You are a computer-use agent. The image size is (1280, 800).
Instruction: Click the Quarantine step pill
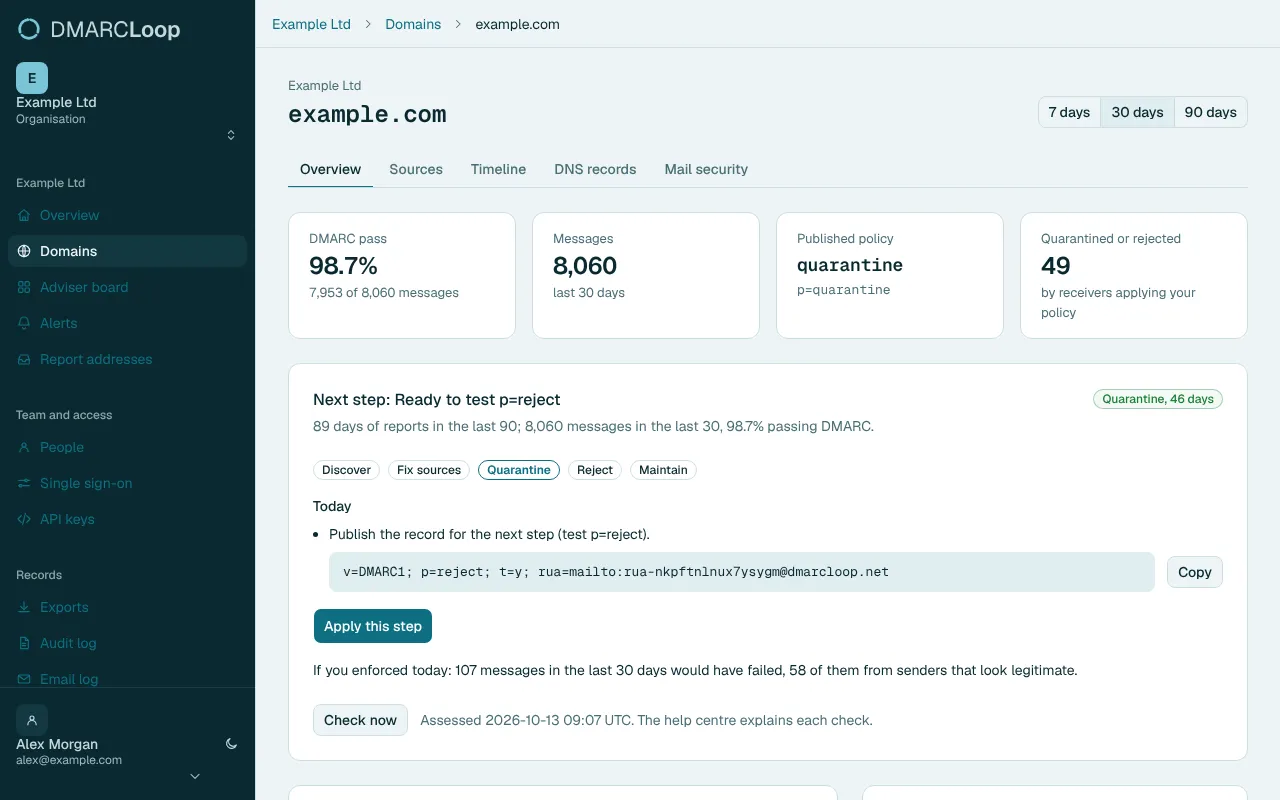click(519, 470)
